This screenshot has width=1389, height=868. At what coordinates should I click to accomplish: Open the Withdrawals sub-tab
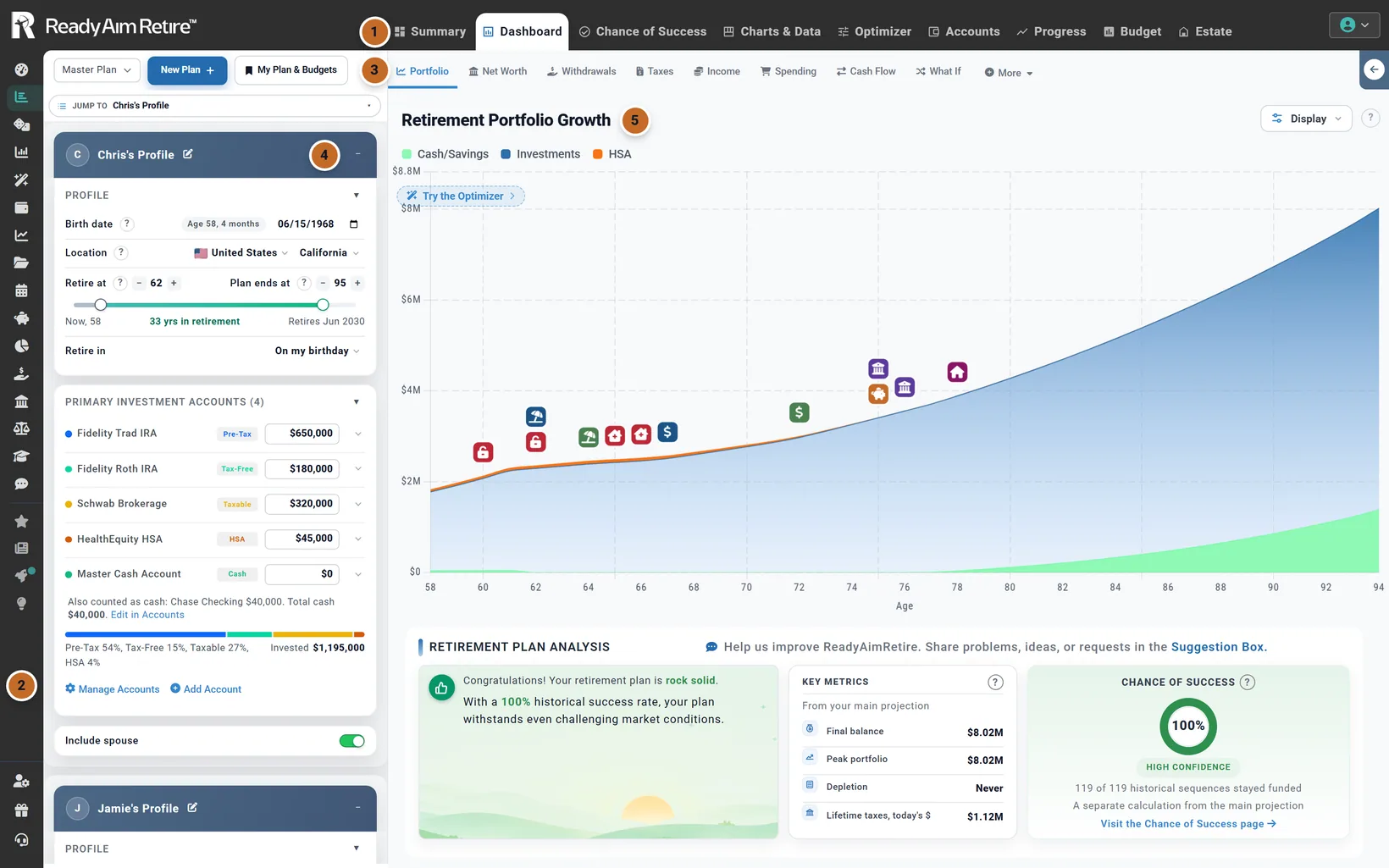click(x=581, y=71)
